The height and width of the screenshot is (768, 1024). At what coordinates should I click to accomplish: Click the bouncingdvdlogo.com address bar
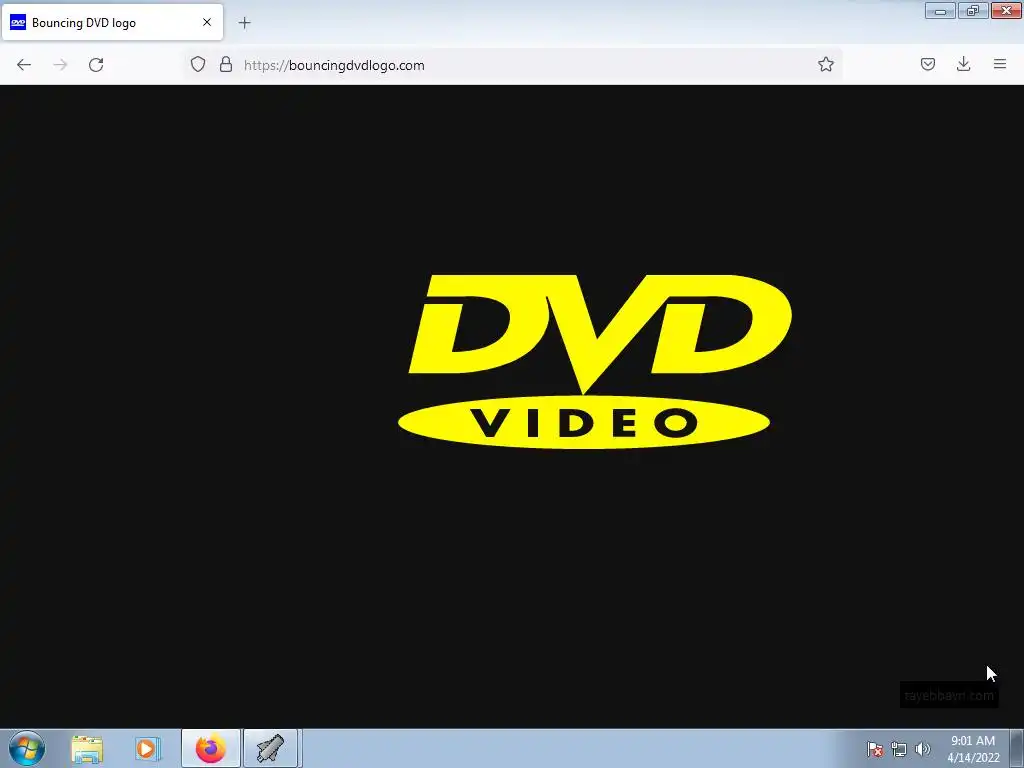click(513, 65)
